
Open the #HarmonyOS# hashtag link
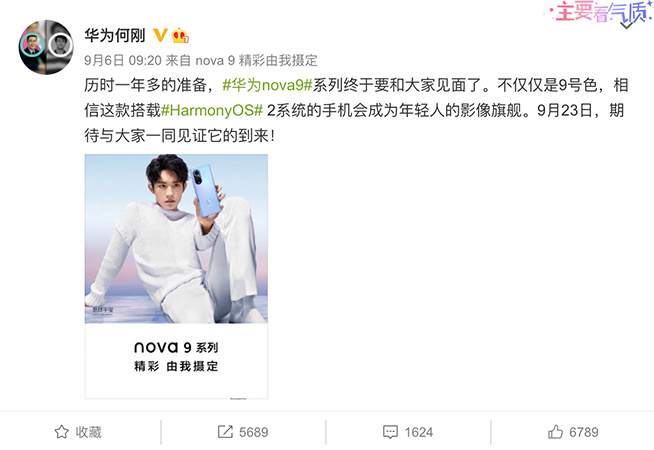tap(212, 111)
